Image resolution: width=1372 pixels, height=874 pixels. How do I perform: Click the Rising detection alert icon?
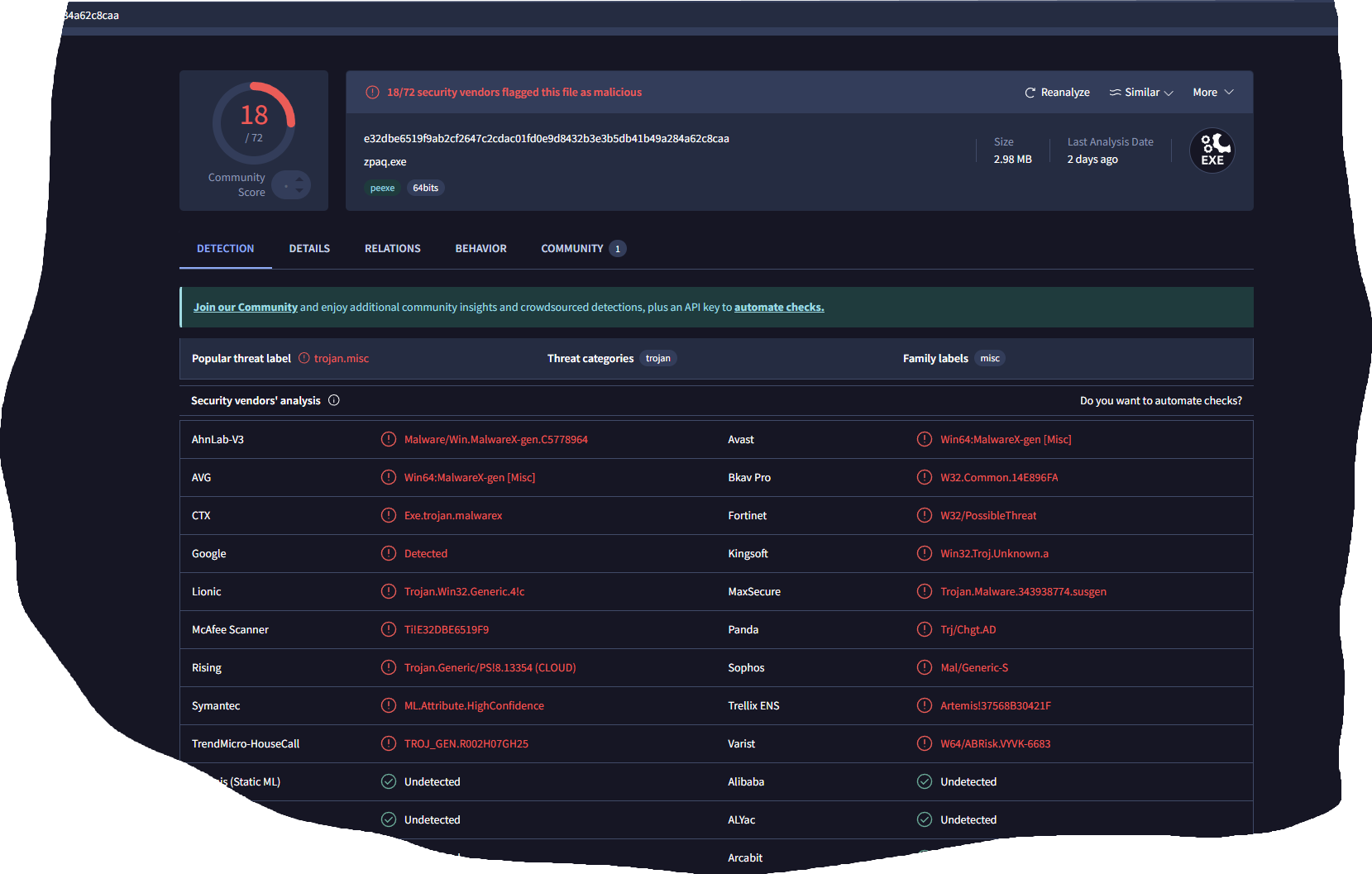point(389,667)
